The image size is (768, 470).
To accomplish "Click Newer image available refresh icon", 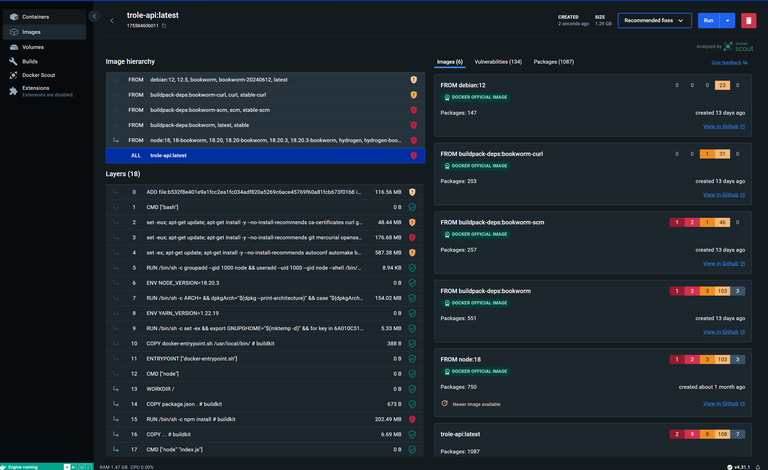I will pyautogui.click(x=444, y=404).
